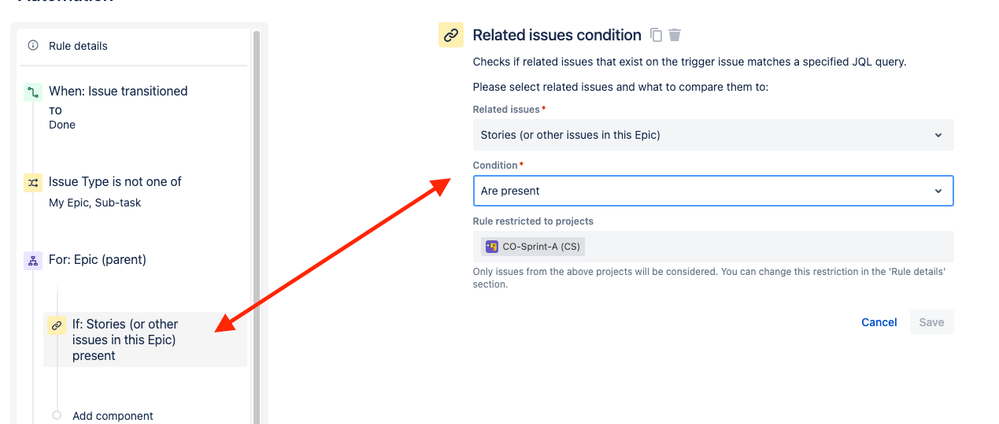Click the link icon beside If: Stories condition
999x424 pixels.
(57, 325)
